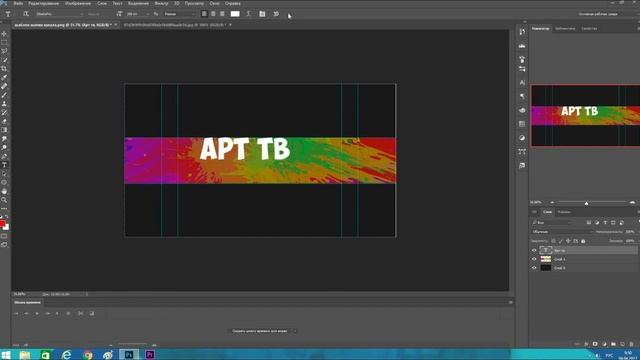Screen dimensions: 640x360
Task: Toggle filter for type layers
Action: tap(605, 223)
